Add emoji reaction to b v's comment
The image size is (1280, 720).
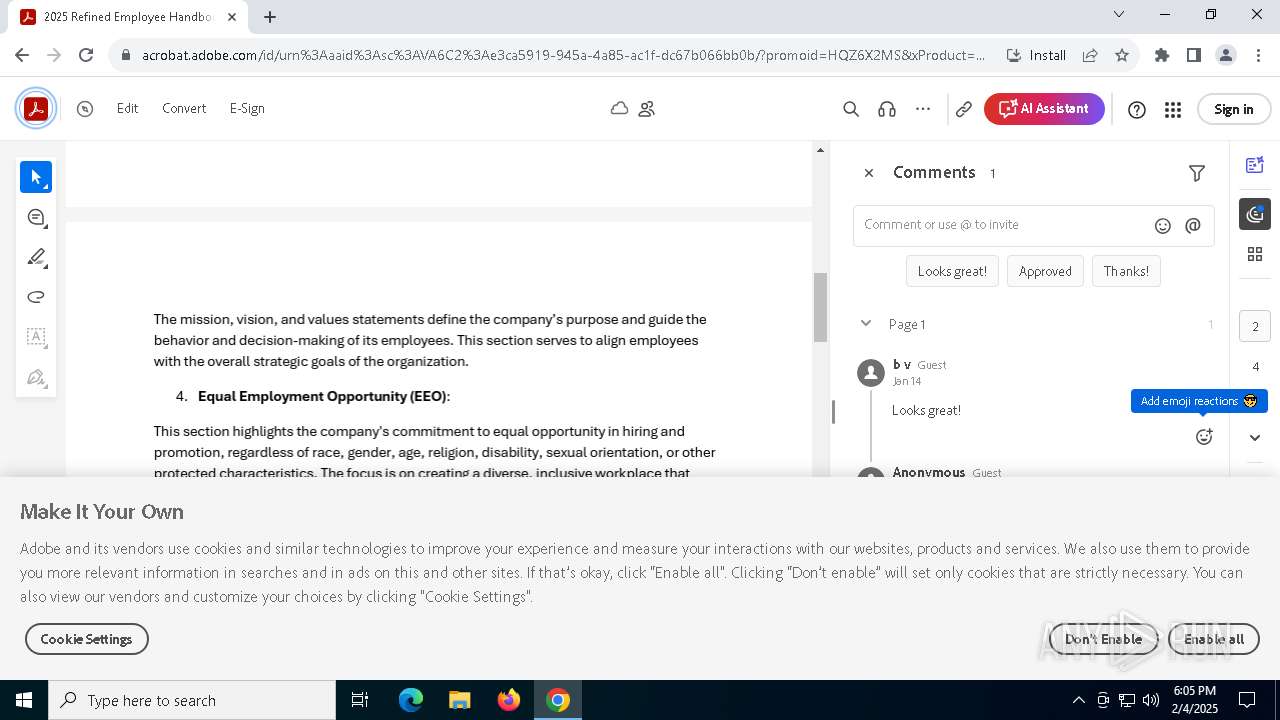(1204, 437)
